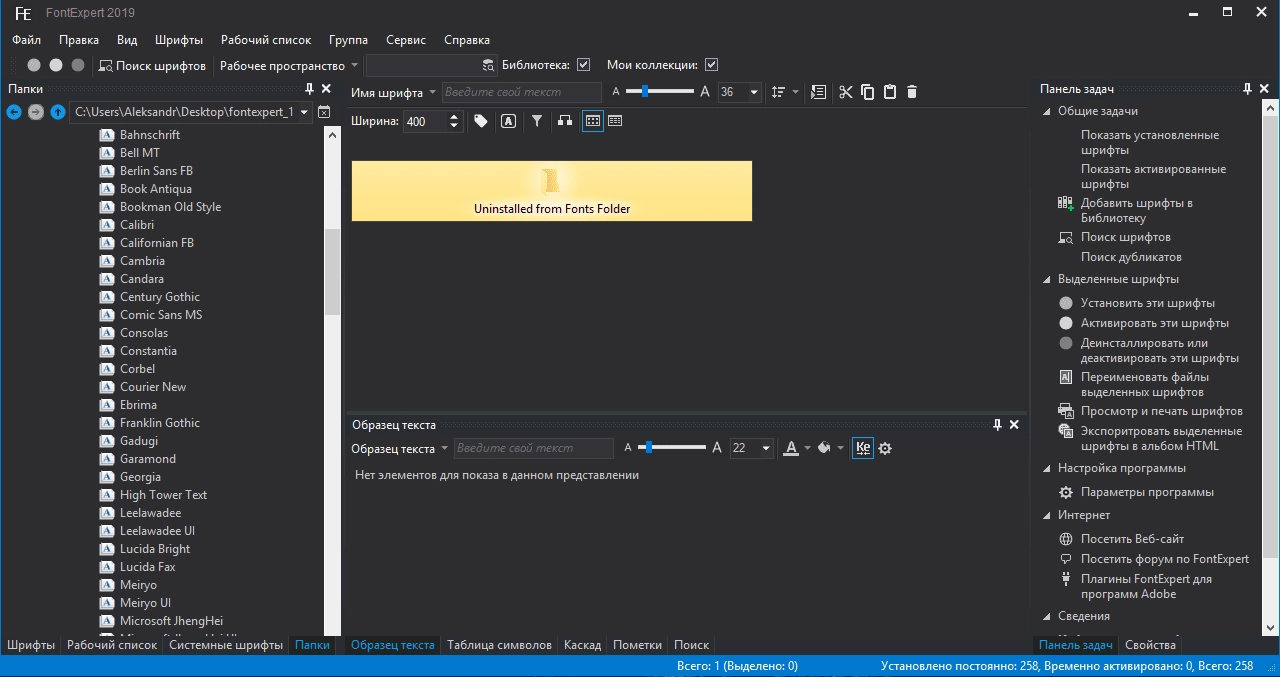Uncheck the Библиотека checkbox
The width and height of the screenshot is (1280, 677).
584,65
